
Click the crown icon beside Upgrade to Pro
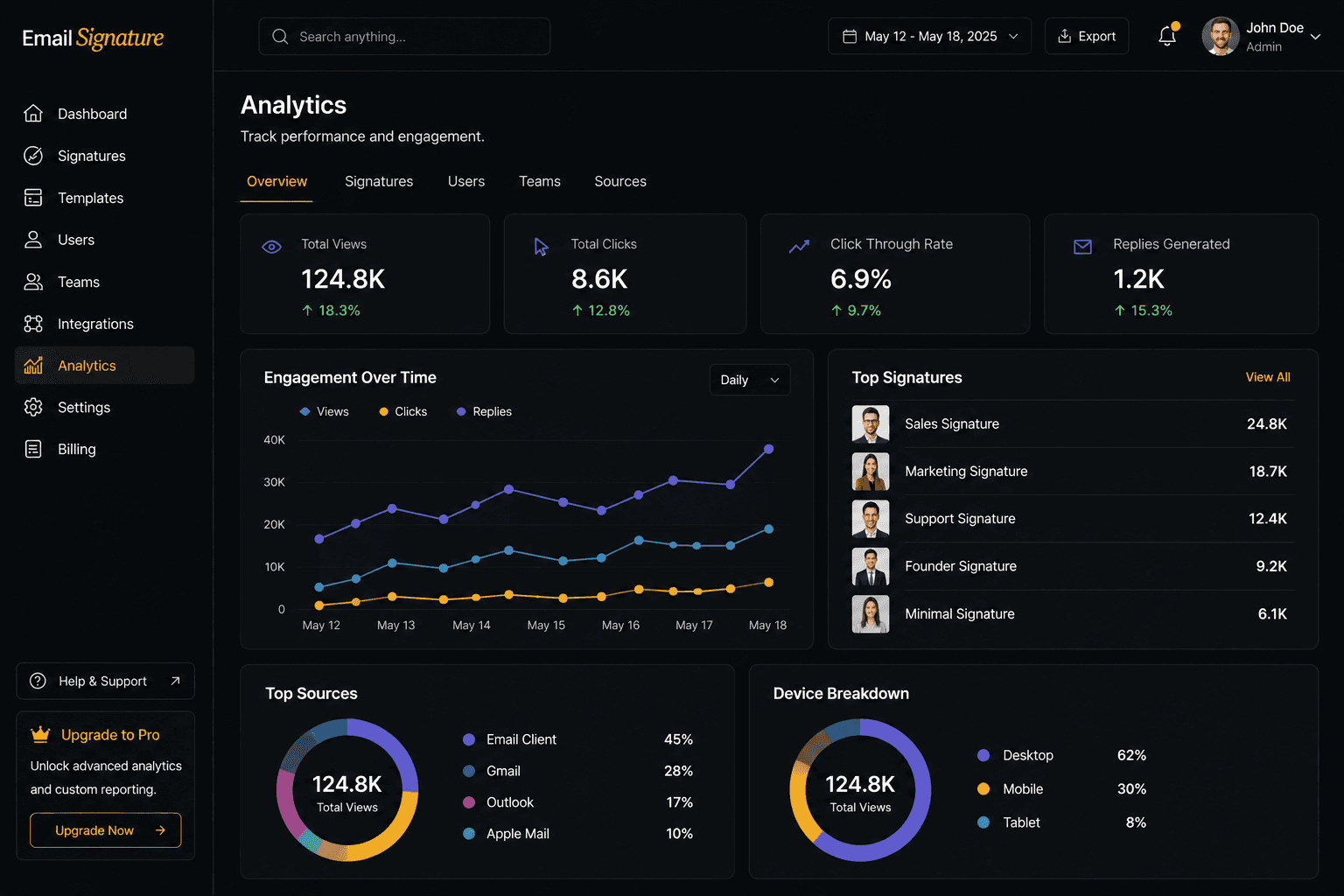40,734
